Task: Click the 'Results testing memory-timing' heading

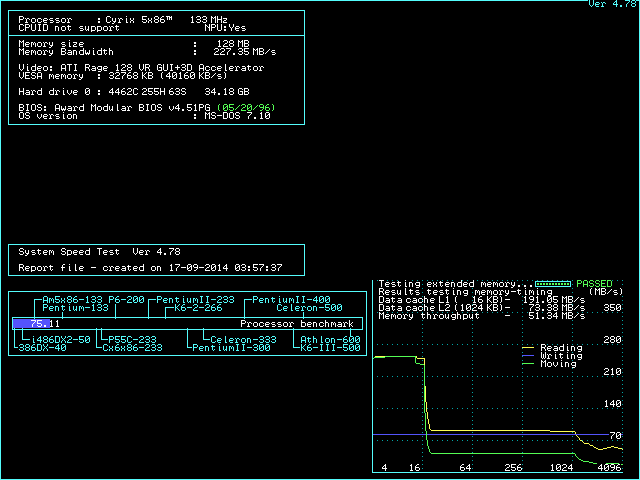Action: [465, 292]
